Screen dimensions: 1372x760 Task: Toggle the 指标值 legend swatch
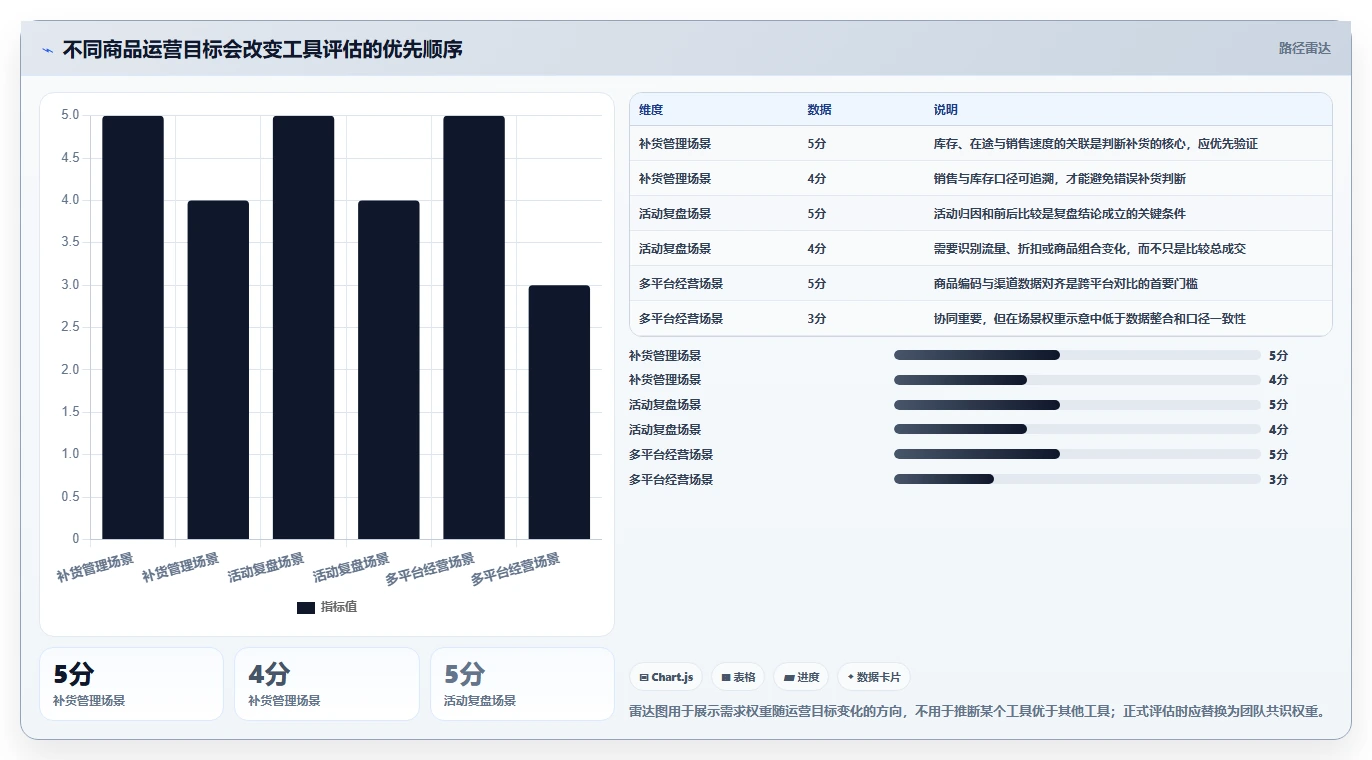coord(306,607)
